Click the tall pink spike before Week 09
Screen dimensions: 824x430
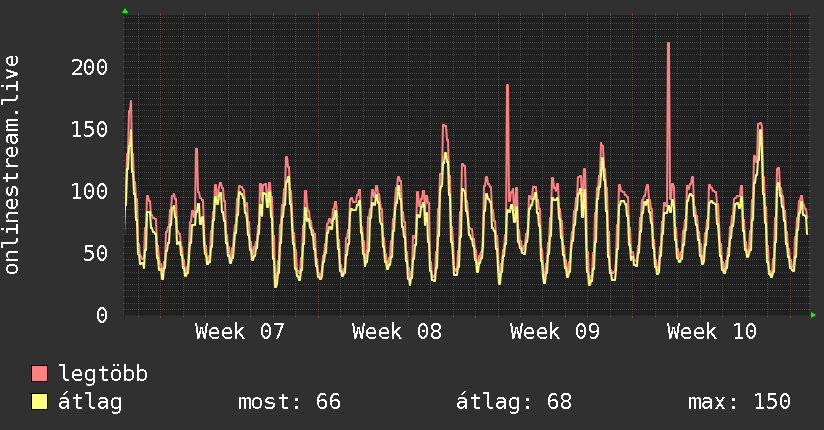coord(508,142)
